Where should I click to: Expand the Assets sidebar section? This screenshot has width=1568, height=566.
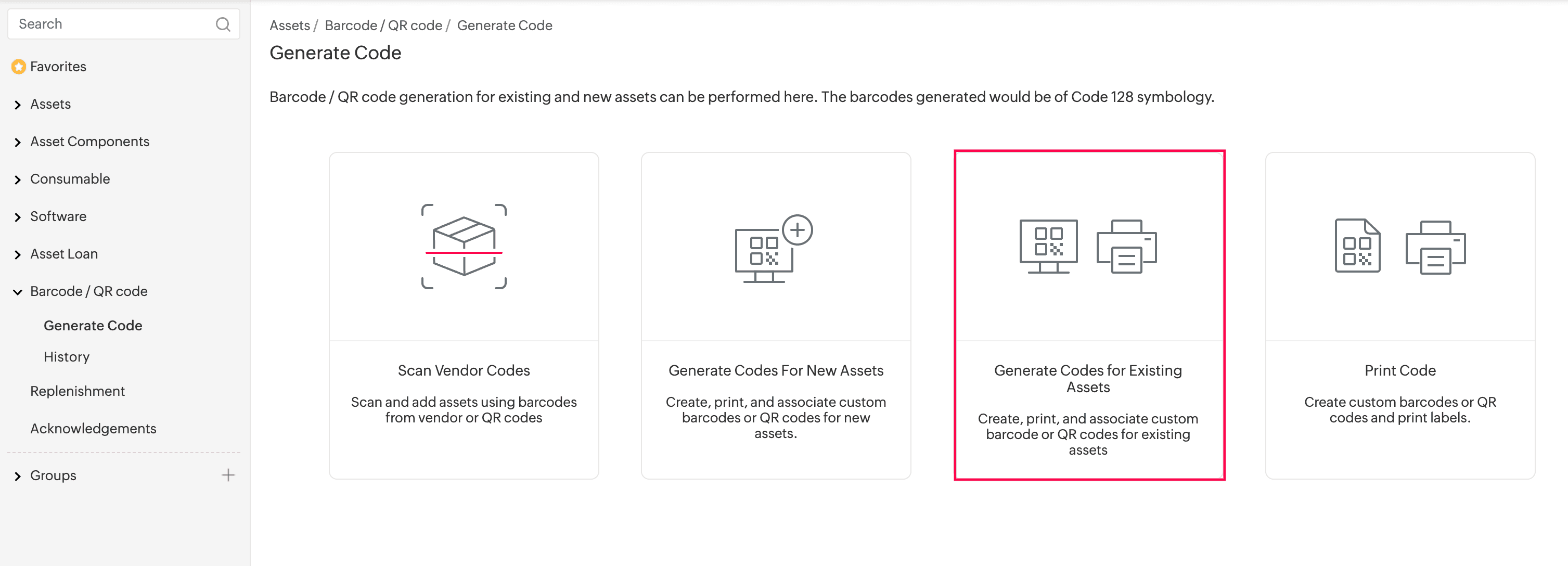click(x=18, y=105)
